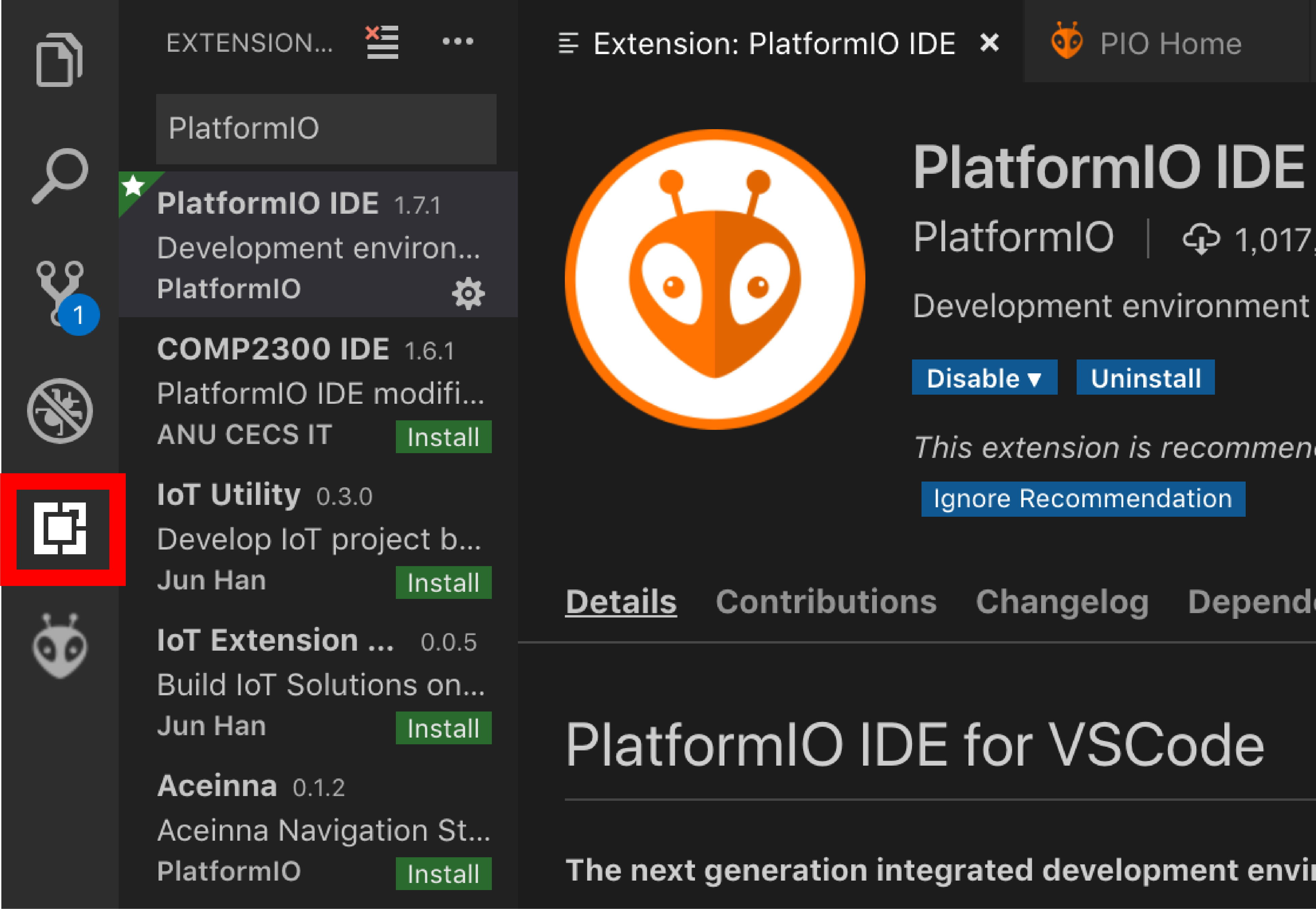Close the Extension: PlatformIO IDE tab
This screenshot has width=1316, height=909.
coord(989,43)
